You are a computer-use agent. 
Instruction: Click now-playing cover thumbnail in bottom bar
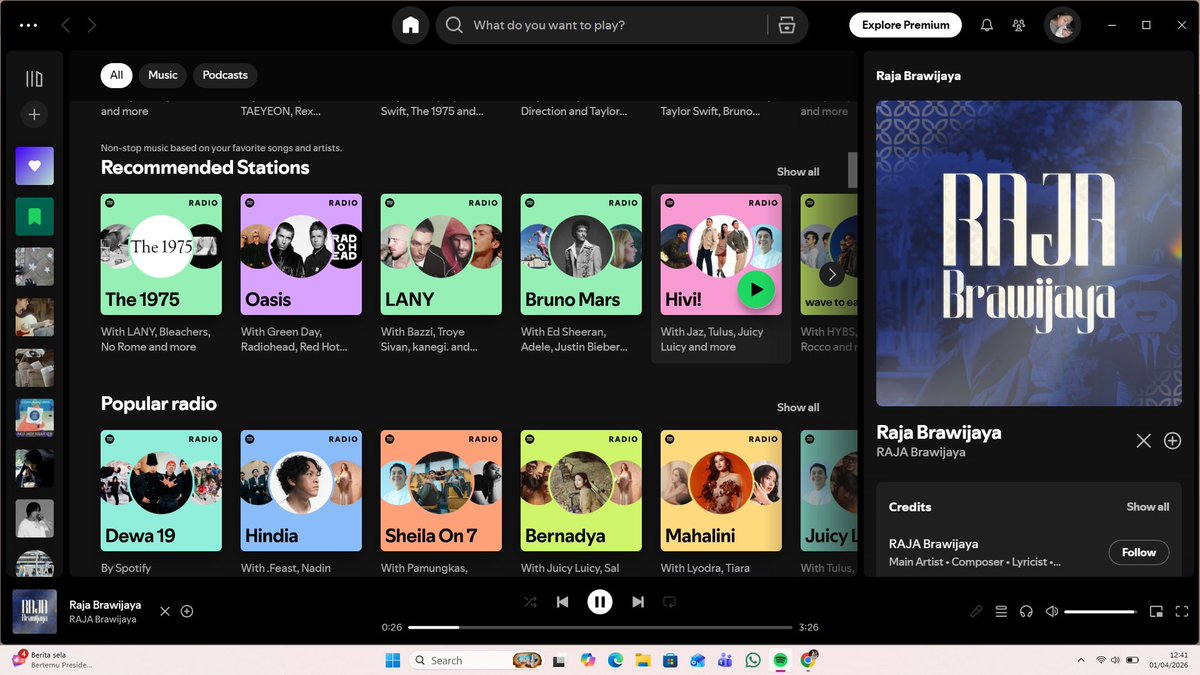coord(34,611)
